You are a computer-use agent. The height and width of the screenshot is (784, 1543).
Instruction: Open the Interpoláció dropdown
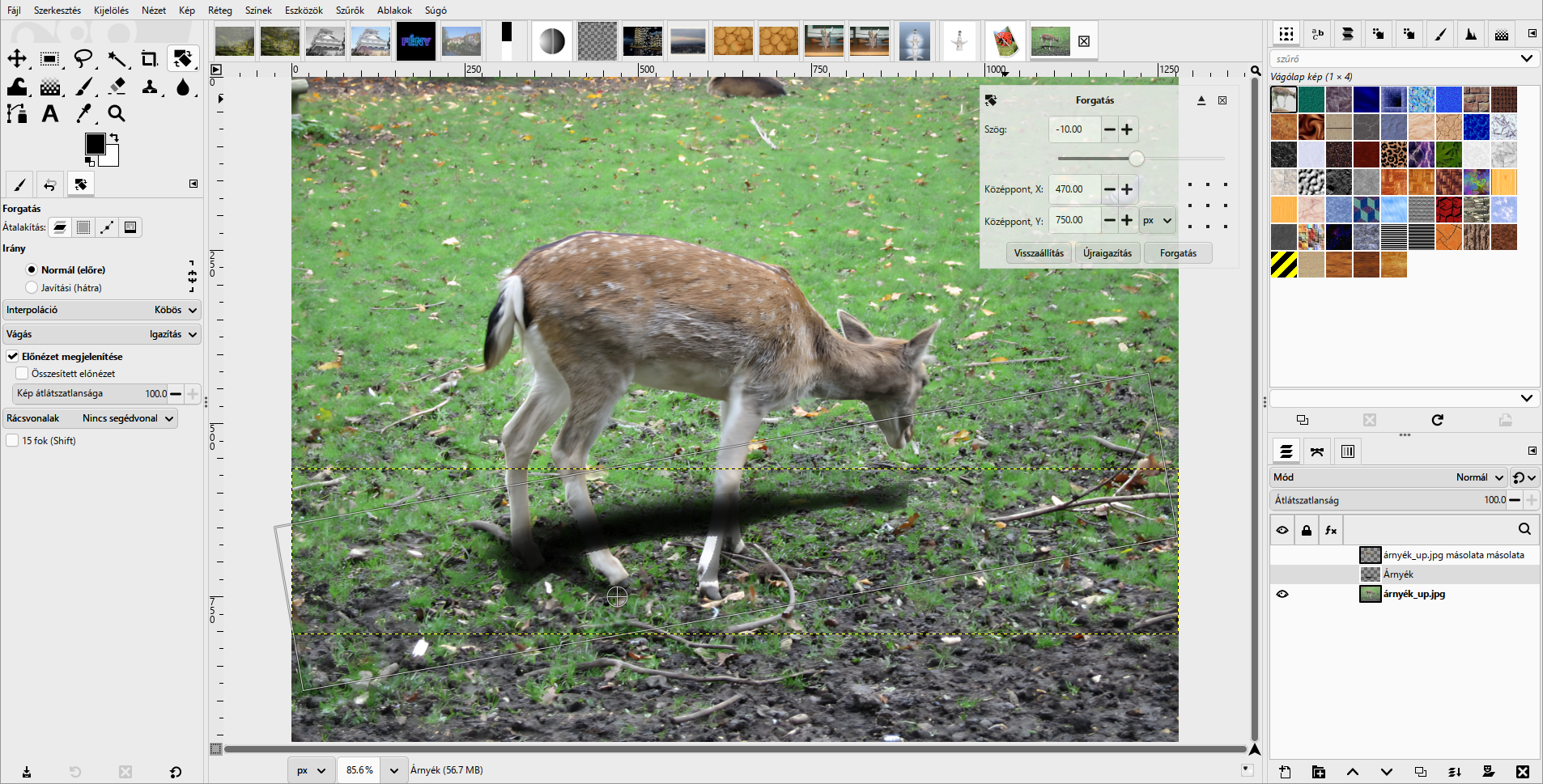tap(102, 310)
